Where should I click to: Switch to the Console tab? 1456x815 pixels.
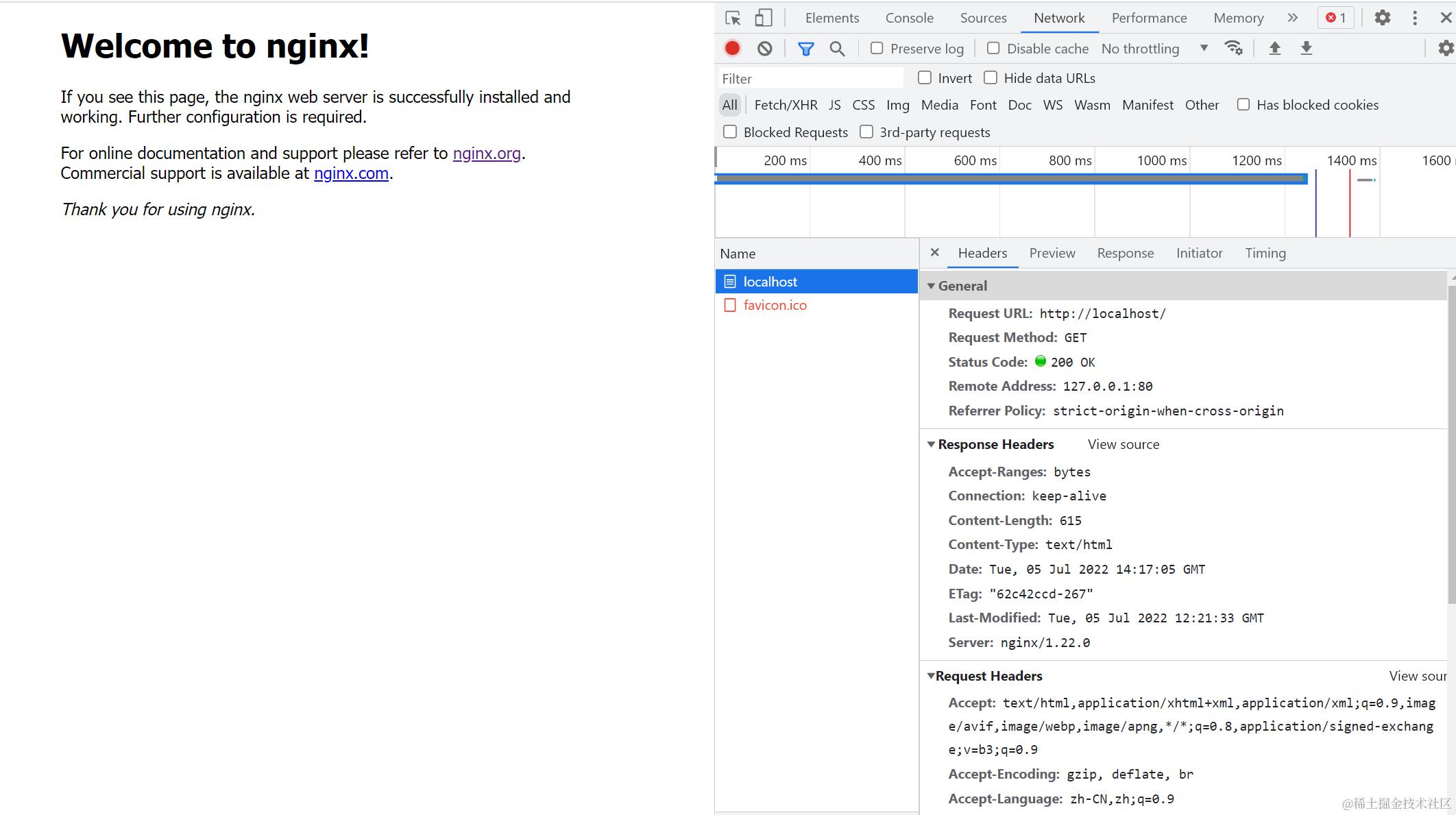click(909, 18)
